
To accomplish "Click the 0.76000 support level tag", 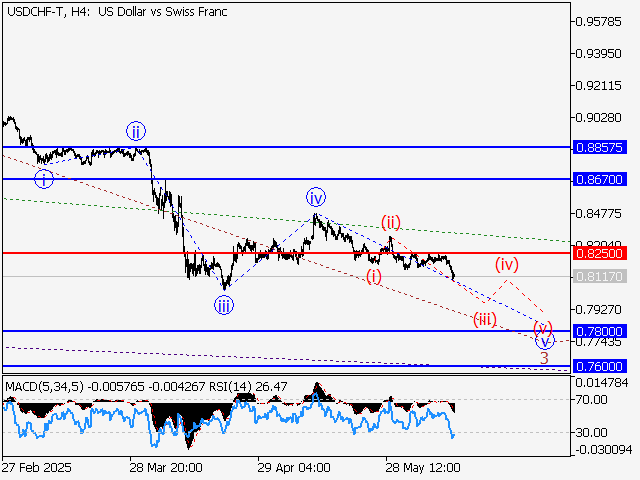I will (601, 366).
